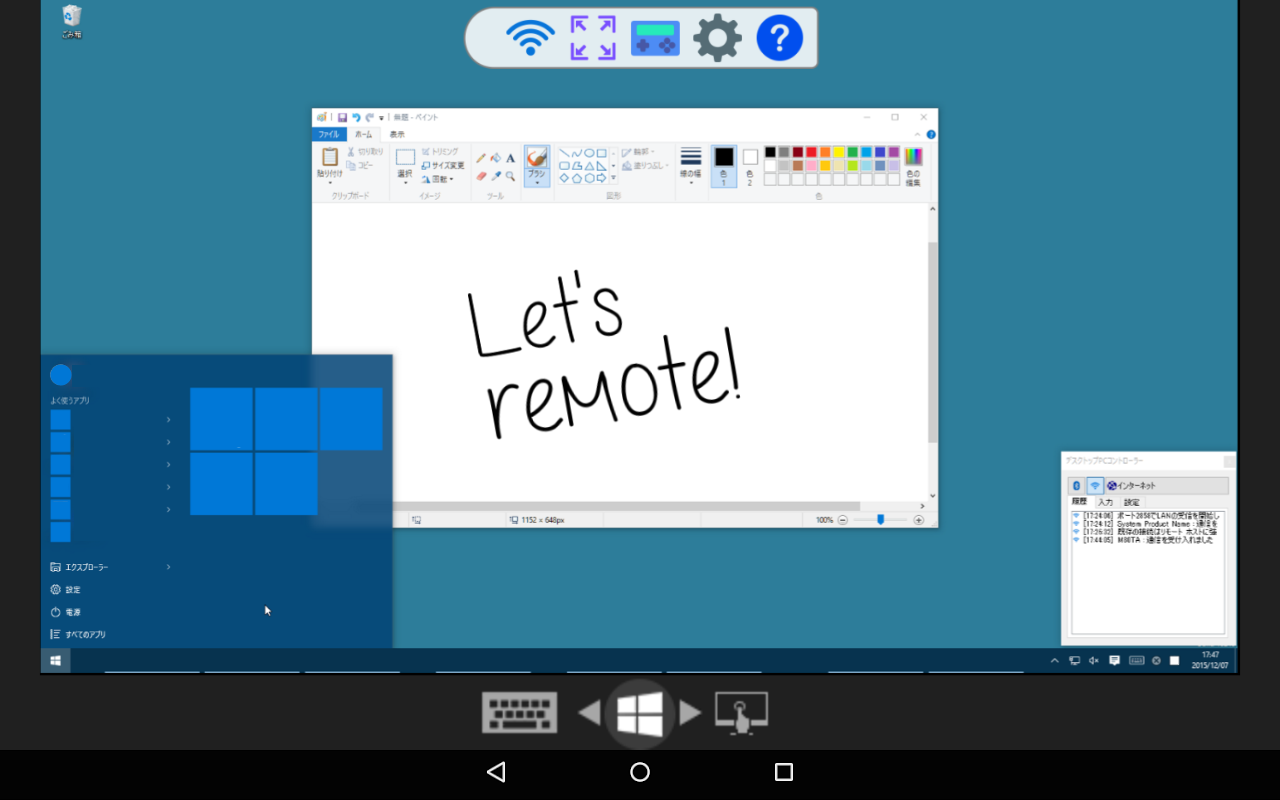Screen dimensions: 1280x800
Task: Open the File tab in Paint
Action: pyautogui.click(x=329, y=134)
